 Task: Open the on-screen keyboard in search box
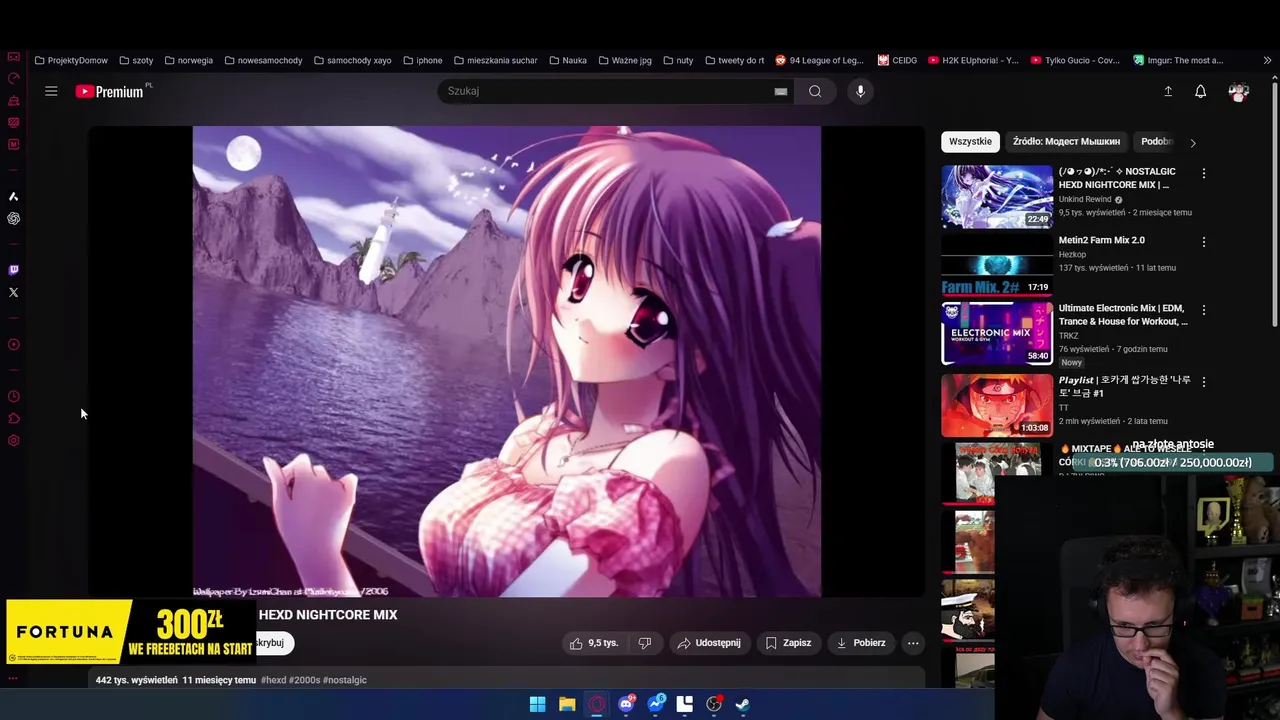tap(780, 91)
